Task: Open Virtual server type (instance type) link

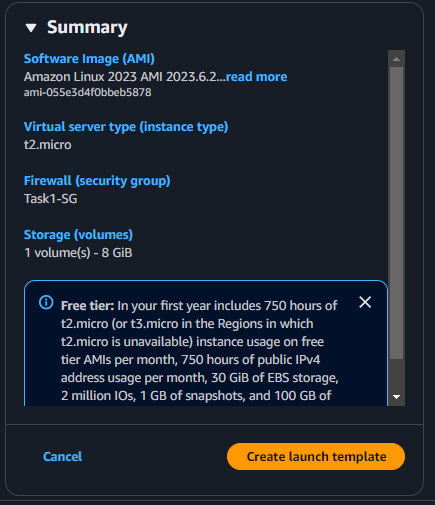Action: coord(126,127)
